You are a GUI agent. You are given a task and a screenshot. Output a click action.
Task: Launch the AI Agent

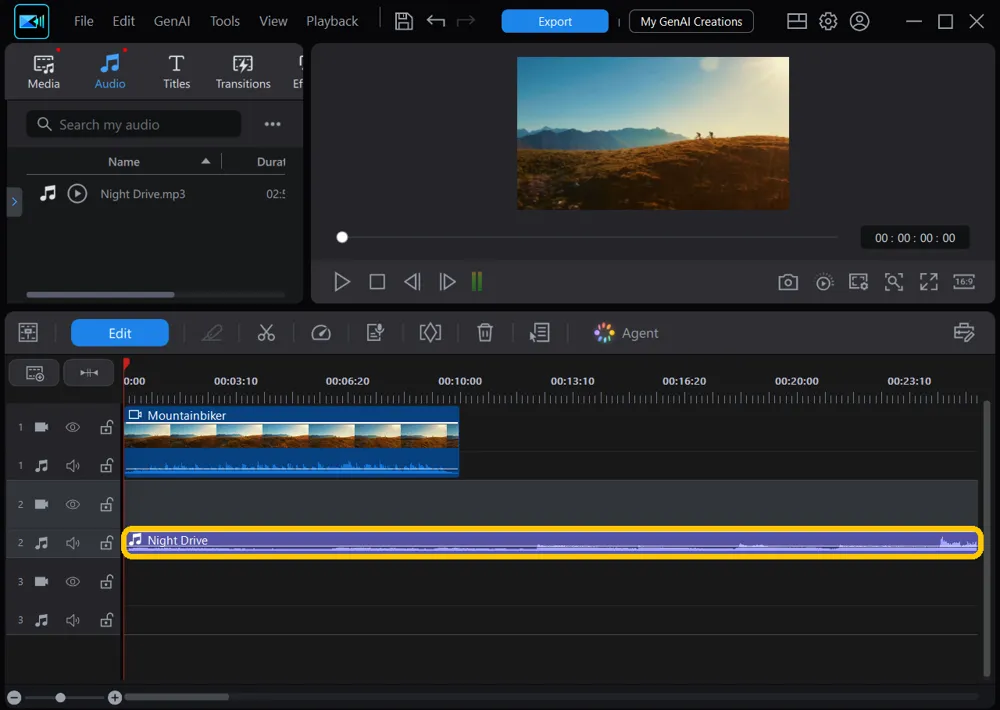(x=626, y=333)
